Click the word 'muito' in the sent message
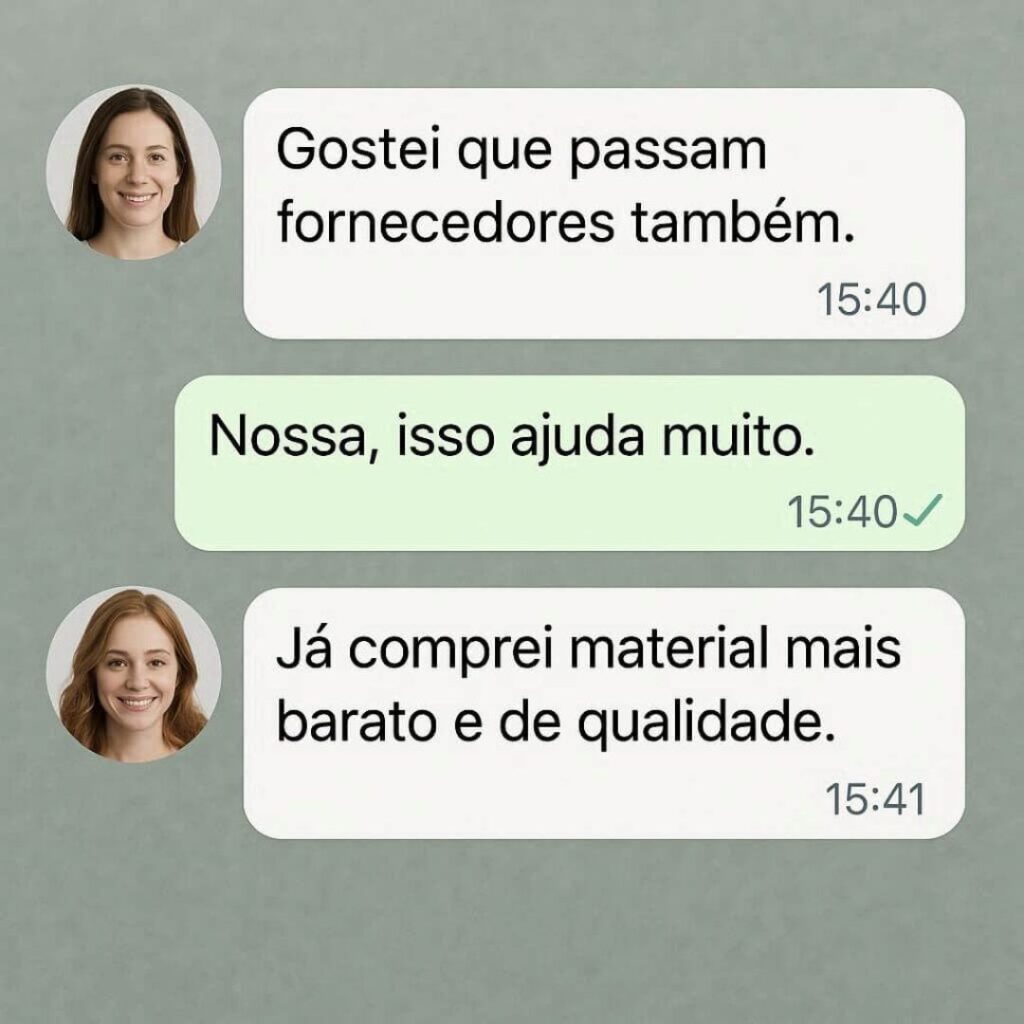The image size is (1024, 1024). (738, 436)
